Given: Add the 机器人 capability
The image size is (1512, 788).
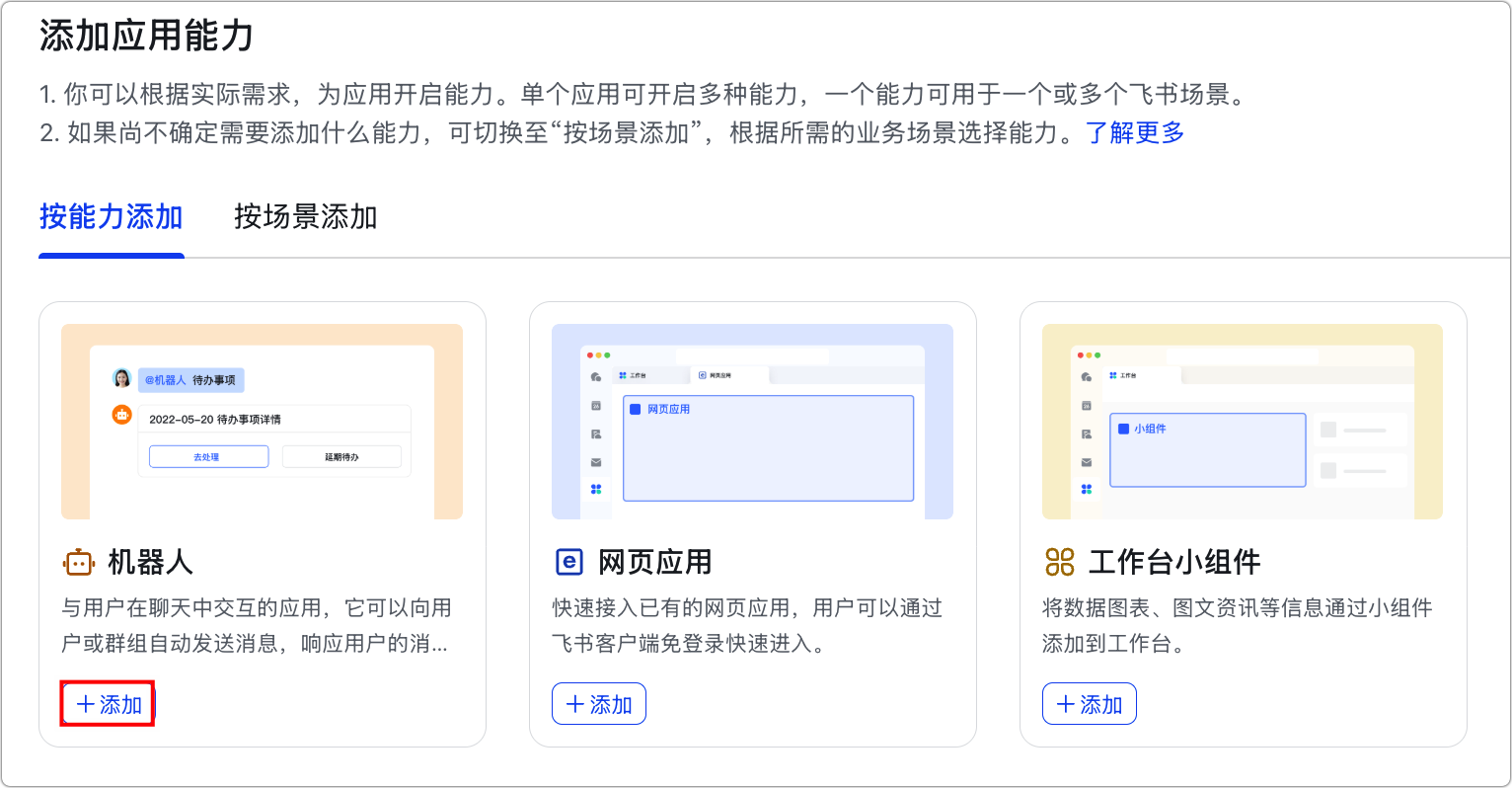Looking at the screenshot, I should 109,704.
